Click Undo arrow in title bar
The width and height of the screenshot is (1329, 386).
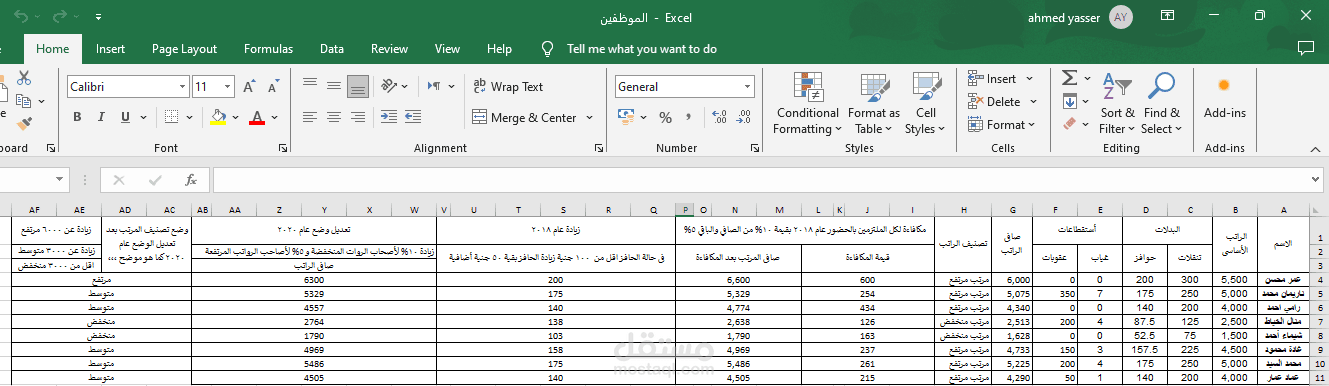point(22,17)
